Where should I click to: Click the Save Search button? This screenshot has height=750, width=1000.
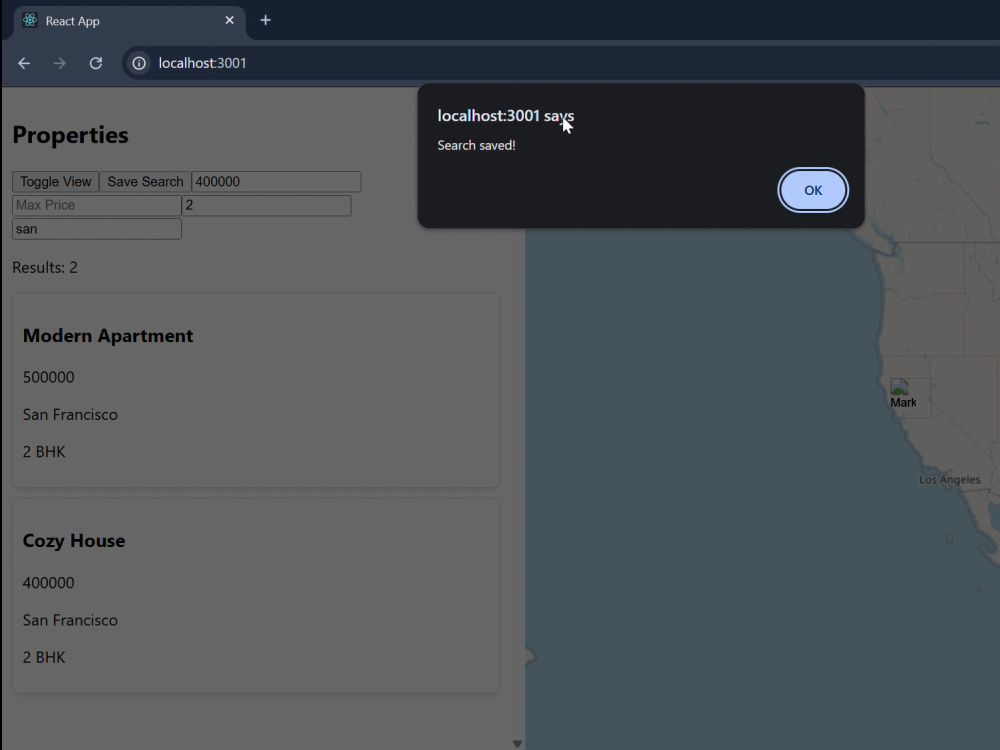[145, 182]
